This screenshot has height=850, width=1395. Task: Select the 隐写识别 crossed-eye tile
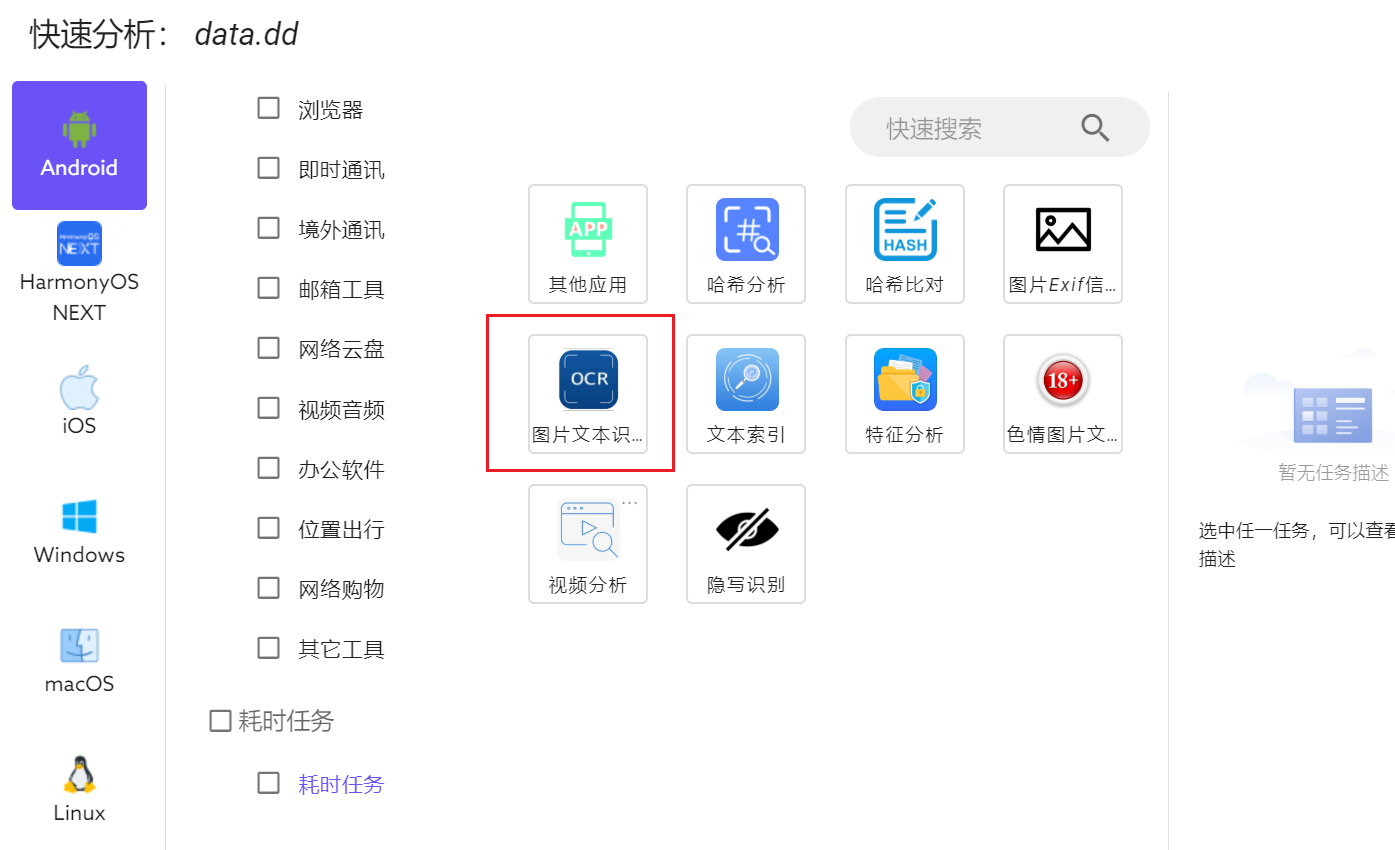(x=746, y=544)
